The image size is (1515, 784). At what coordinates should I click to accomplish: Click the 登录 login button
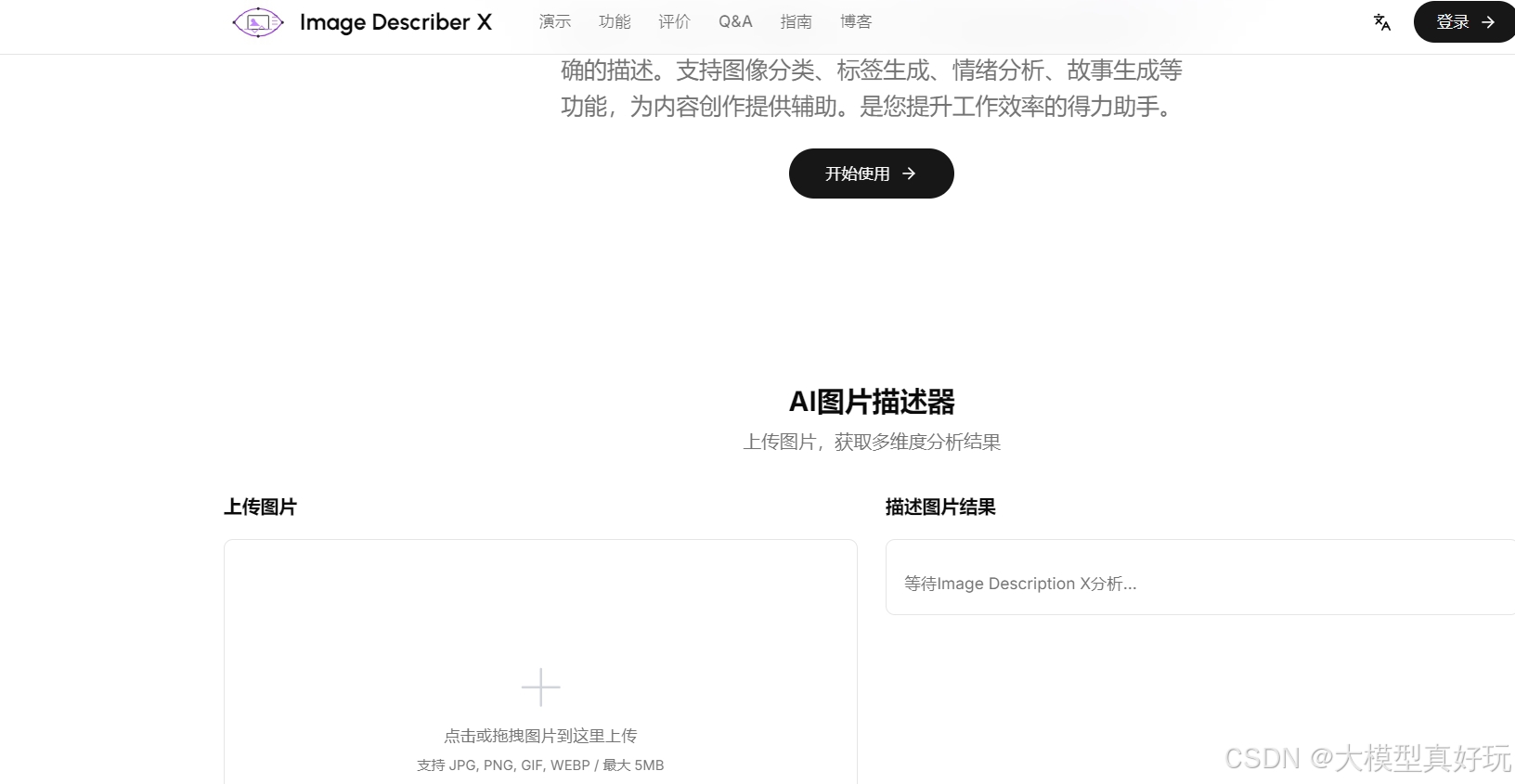[x=1464, y=22]
